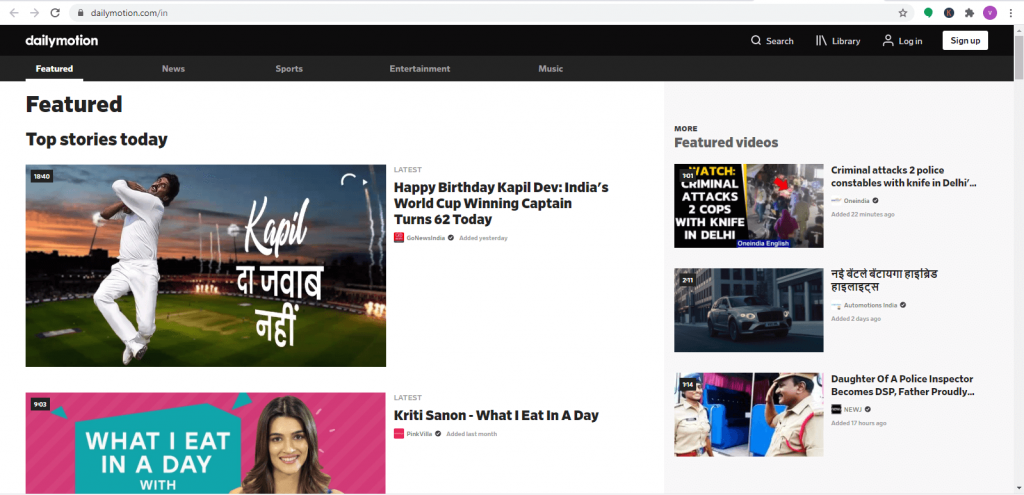Click the 'Added 2 days ago' text

tap(856, 319)
